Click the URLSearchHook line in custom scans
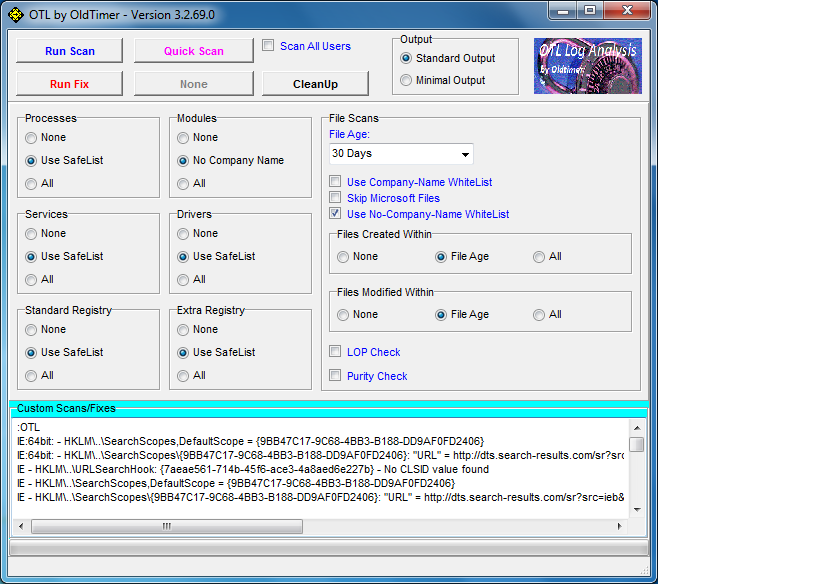The width and height of the screenshot is (819, 584). (x=253, y=469)
